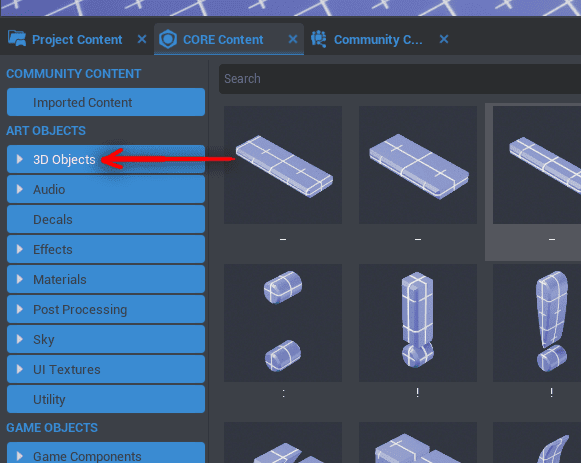Viewport: 581px width, 463px height.
Task: Select the Decals category
Action: pos(106,219)
